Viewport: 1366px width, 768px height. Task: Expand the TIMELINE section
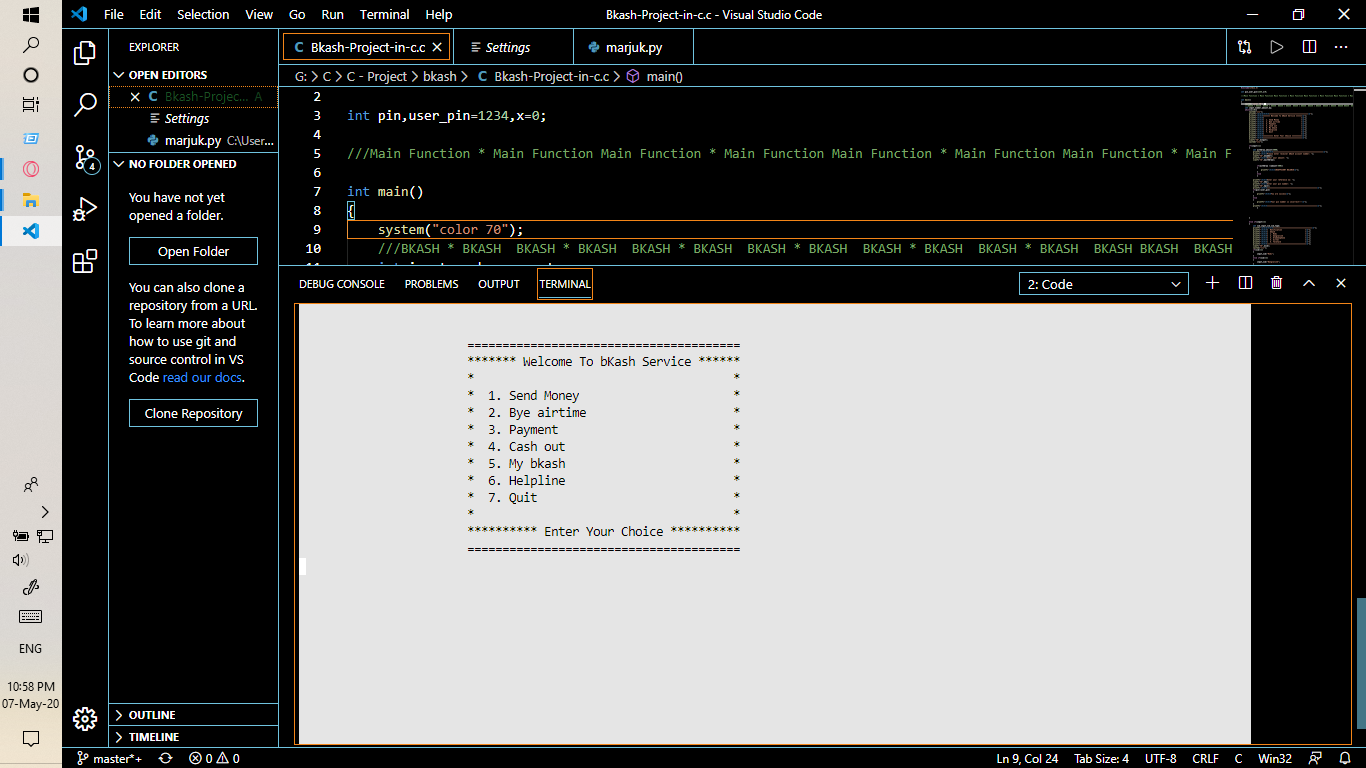tap(193, 737)
